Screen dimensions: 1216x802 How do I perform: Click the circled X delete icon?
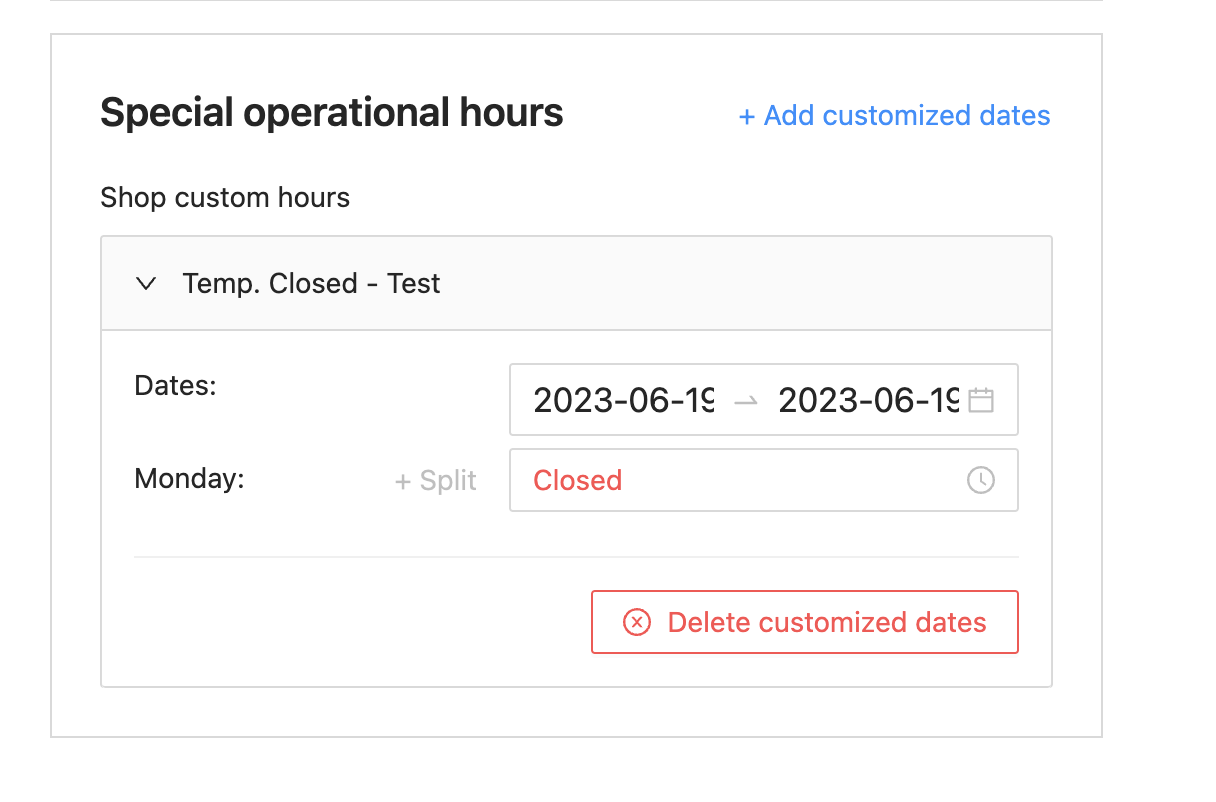tap(637, 622)
